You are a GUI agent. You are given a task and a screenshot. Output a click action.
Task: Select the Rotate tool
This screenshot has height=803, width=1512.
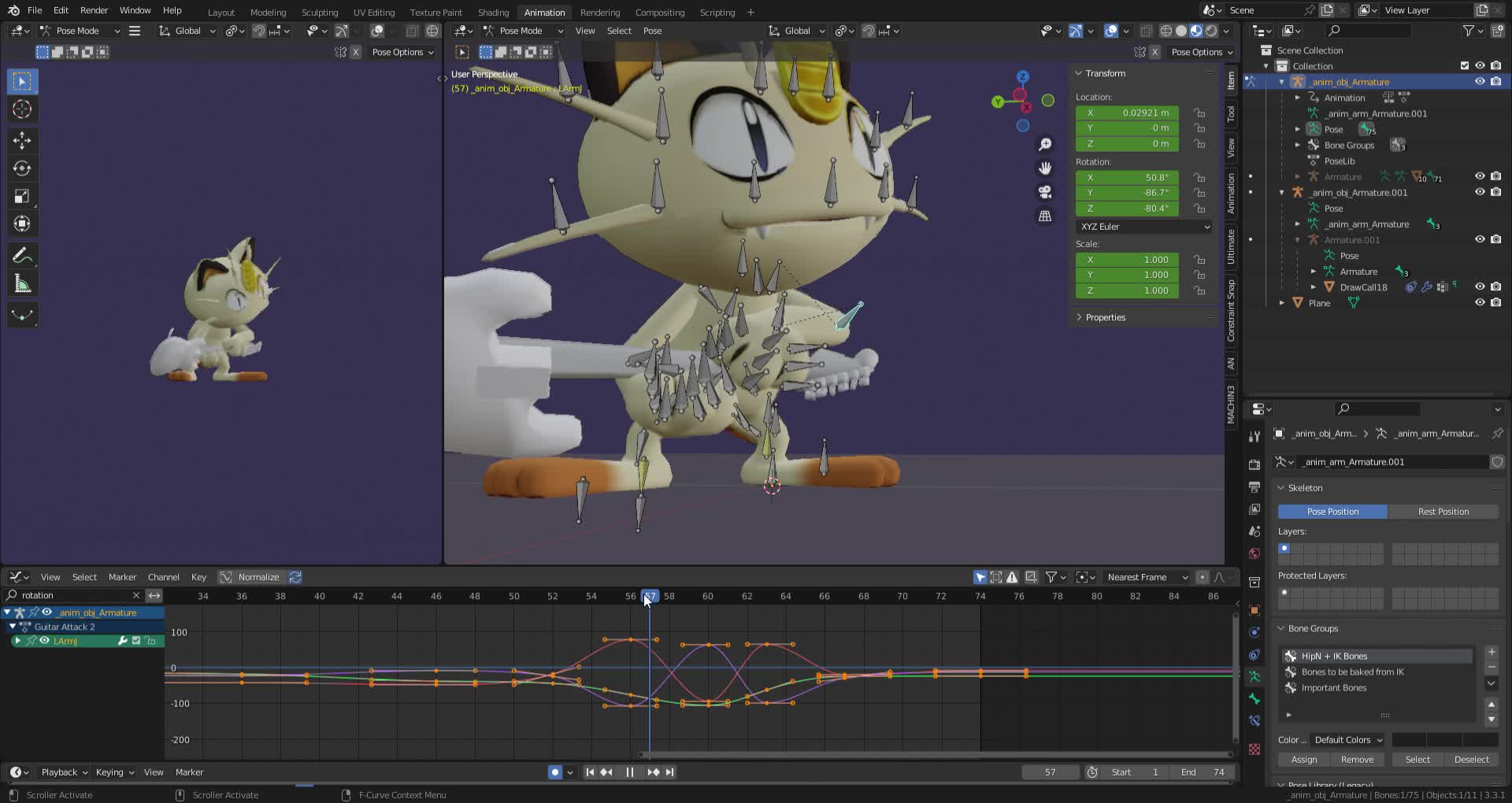(x=21, y=168)
